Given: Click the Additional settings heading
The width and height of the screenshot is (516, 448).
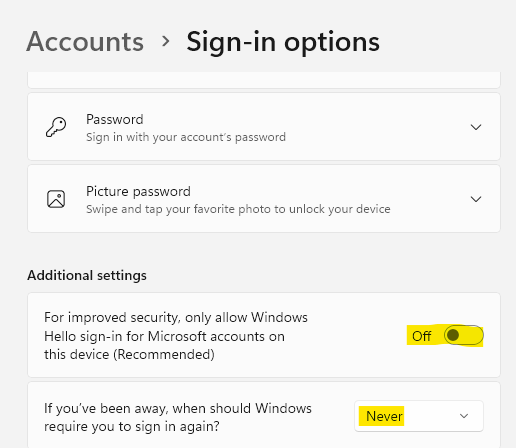Looking at the screenshot, I should point(87,276).
